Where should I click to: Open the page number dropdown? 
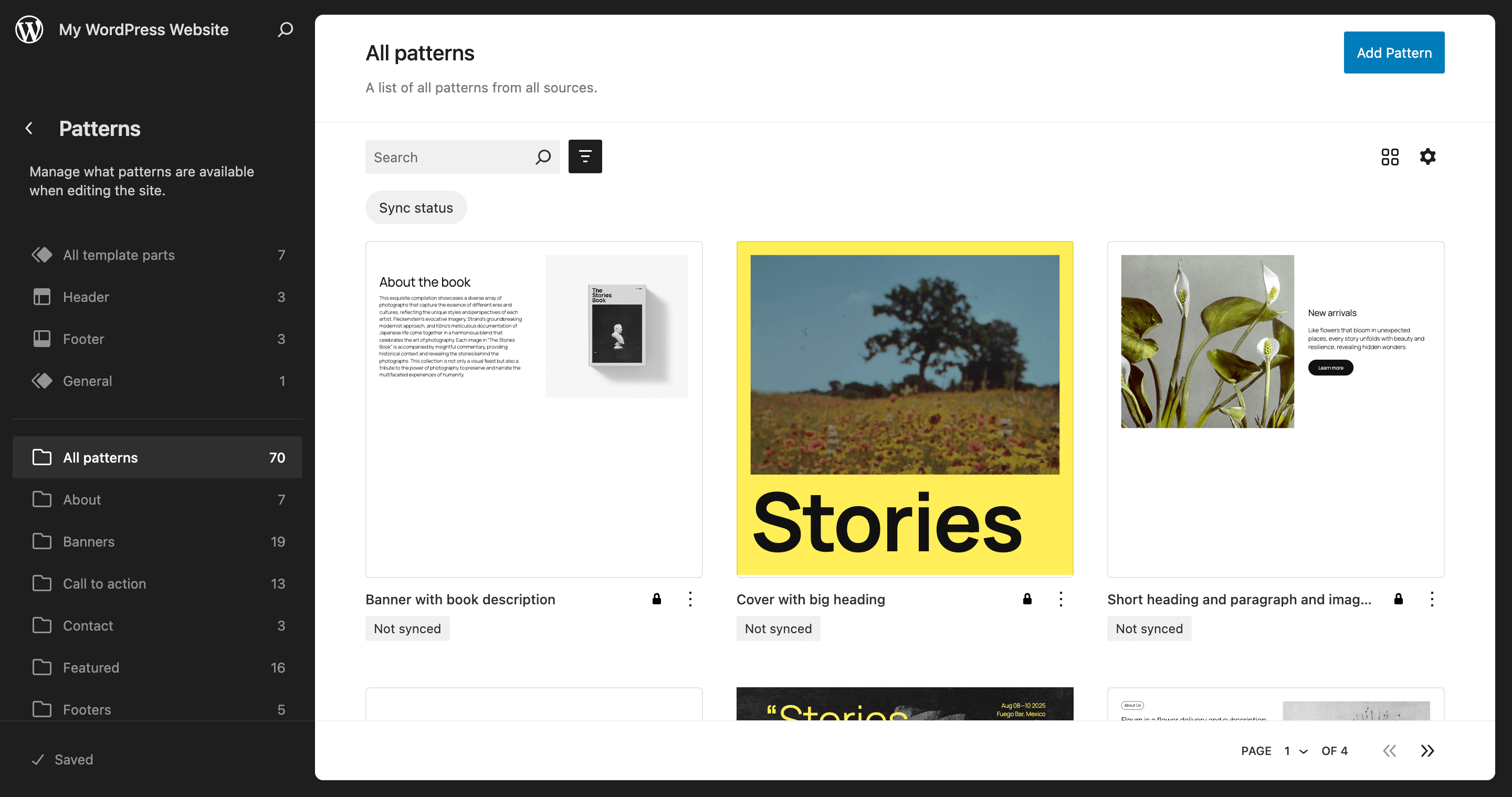1295,751
